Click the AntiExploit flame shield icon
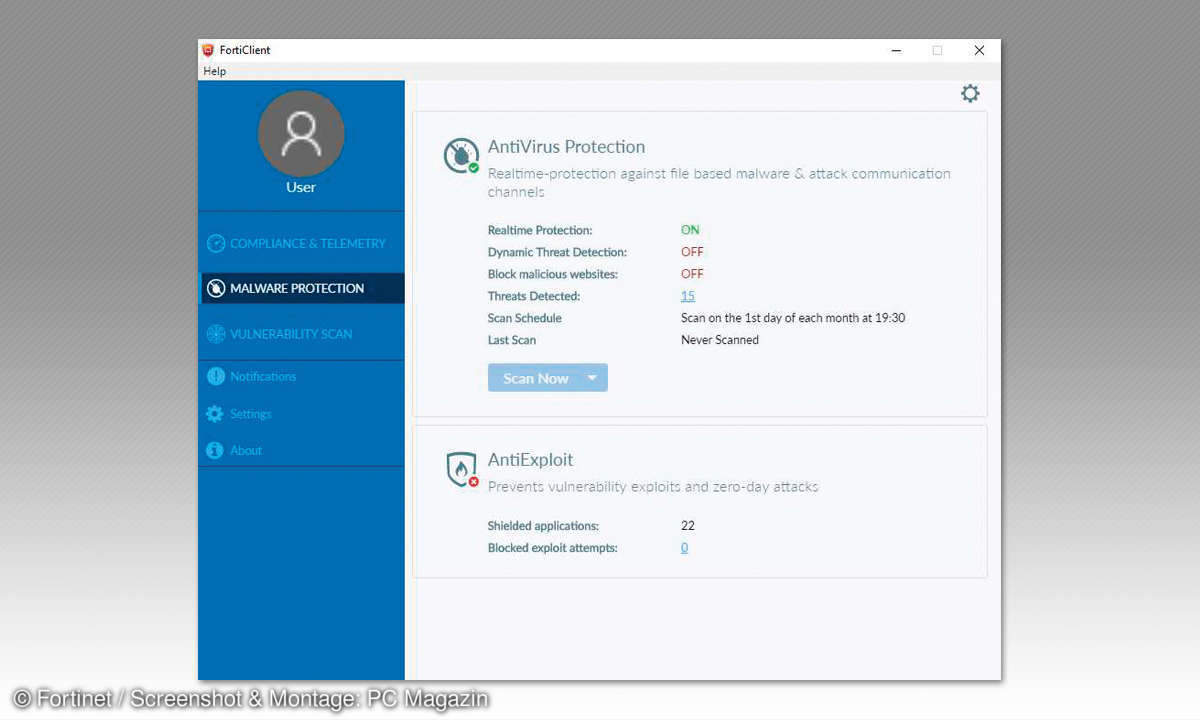Image resolution: width=1200 pixels, height=720 pixels. pyautogui.click(x=461, y=469)
